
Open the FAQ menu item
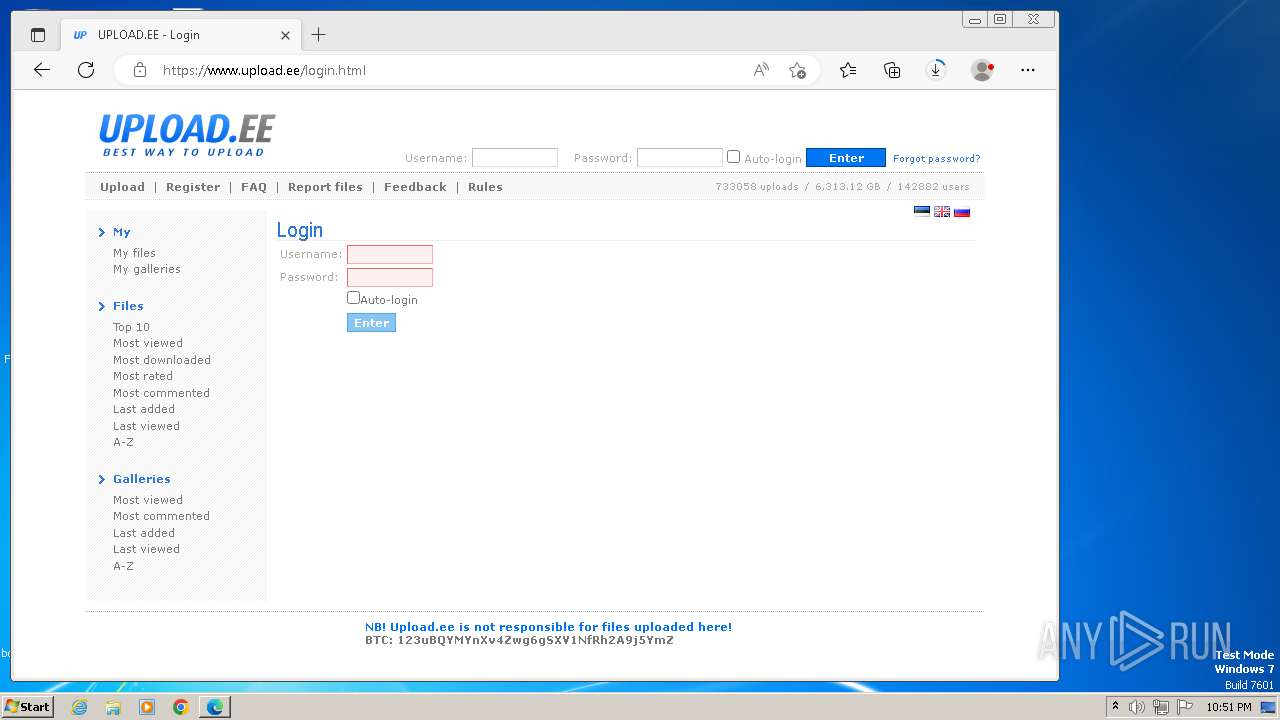pyautogui.click(x=254, y=187)
